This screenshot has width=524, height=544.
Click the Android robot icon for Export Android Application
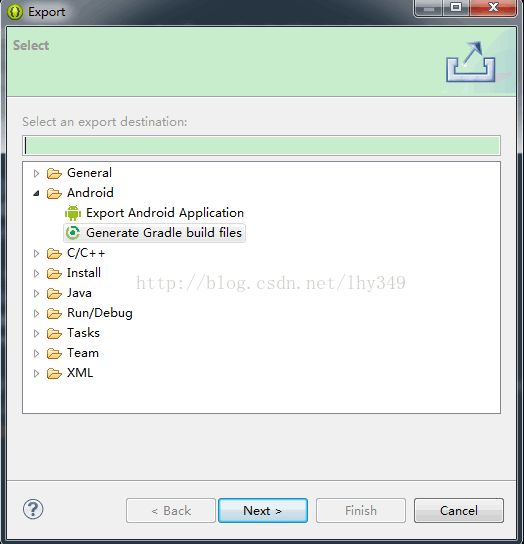click(73, 213)
